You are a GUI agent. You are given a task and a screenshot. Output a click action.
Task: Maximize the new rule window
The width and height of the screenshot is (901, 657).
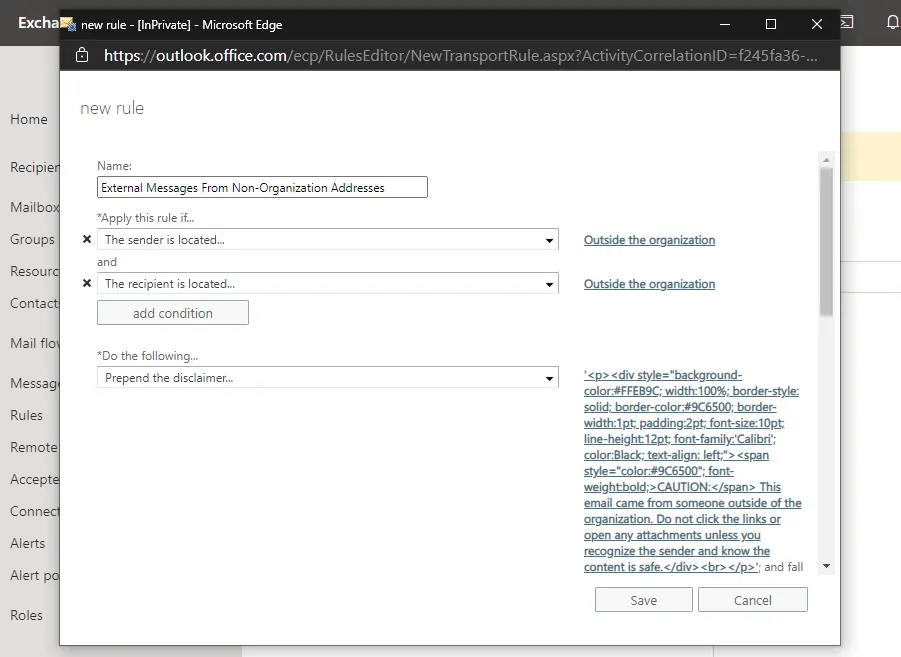pos(771,24)
